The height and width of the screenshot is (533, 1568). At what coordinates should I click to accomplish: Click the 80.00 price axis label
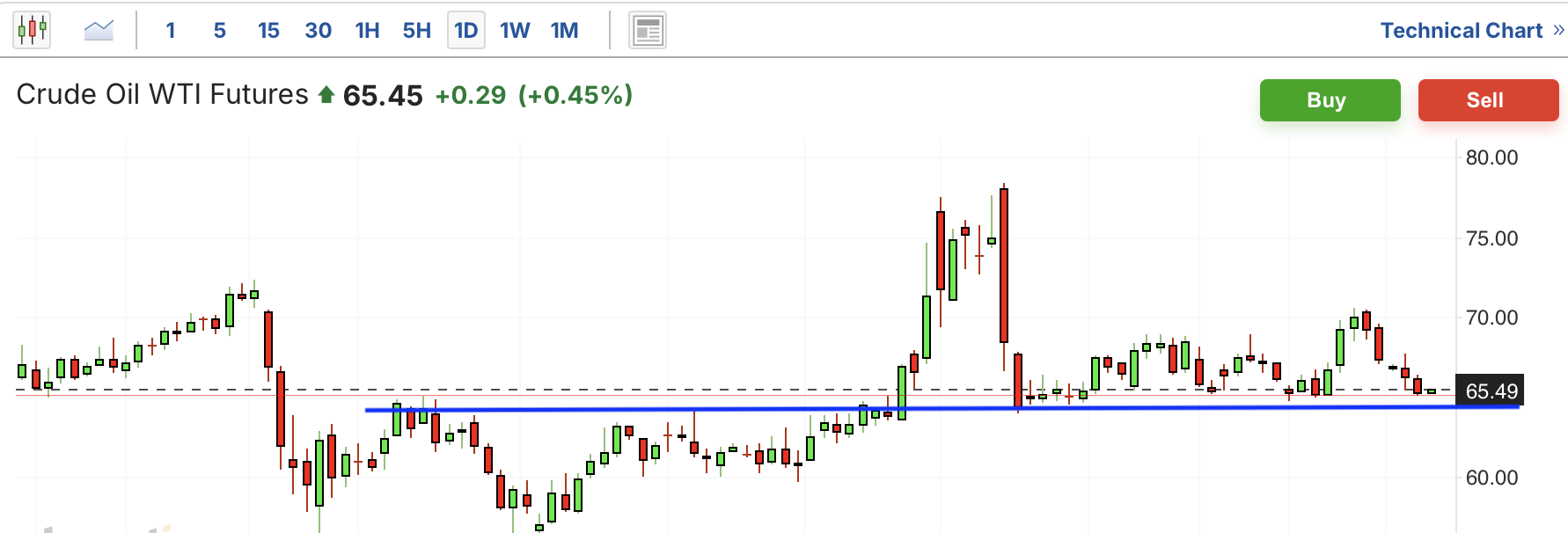point(1491,157)
